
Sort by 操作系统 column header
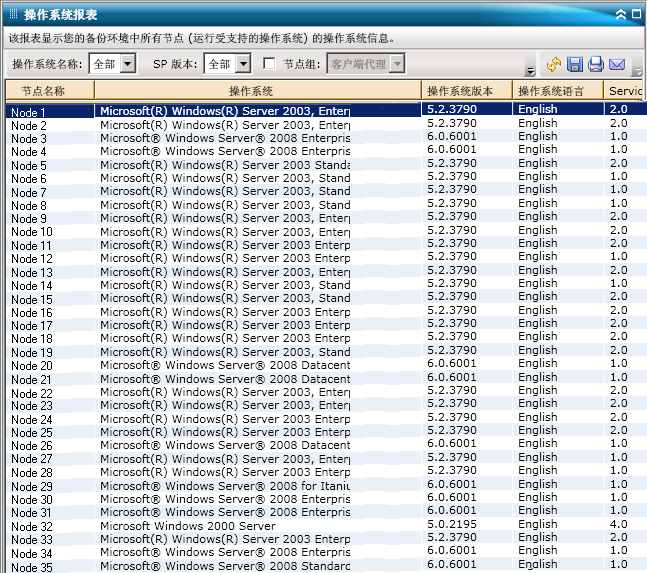(x=258, y=91)
